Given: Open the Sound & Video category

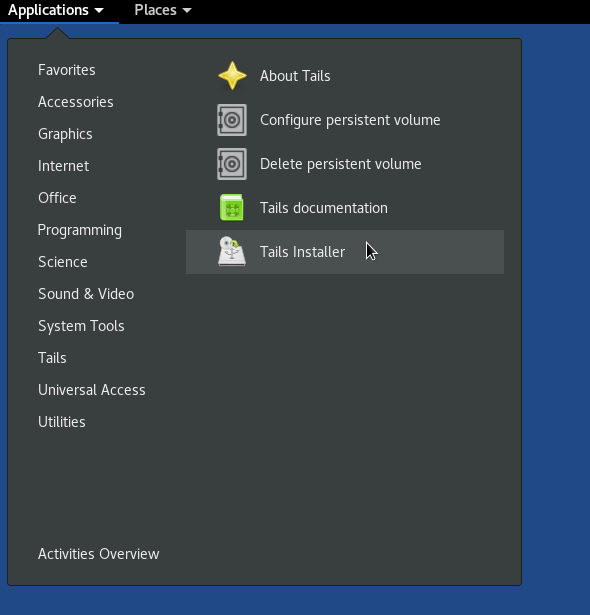Looking at the screenshot, I should click(x=86, y=294).
